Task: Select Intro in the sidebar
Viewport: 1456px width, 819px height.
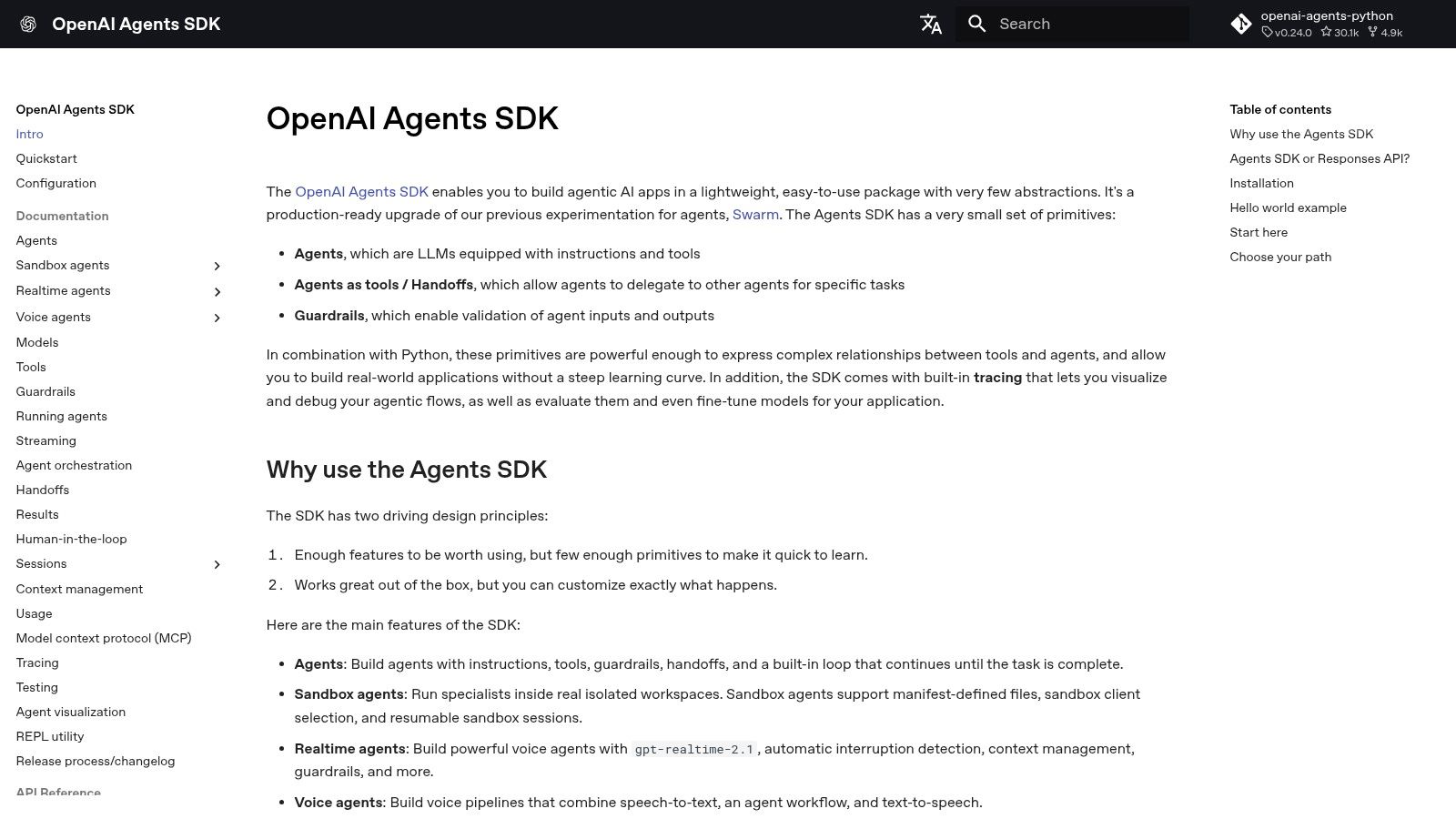Action: point(29,134)
